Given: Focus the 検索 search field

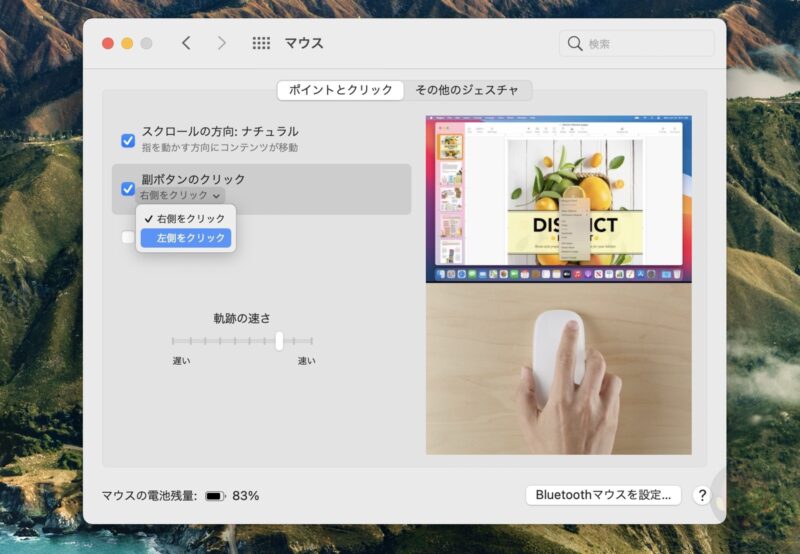Looking at the screenshot, I should pyautogui.click(x=637, y=44).
